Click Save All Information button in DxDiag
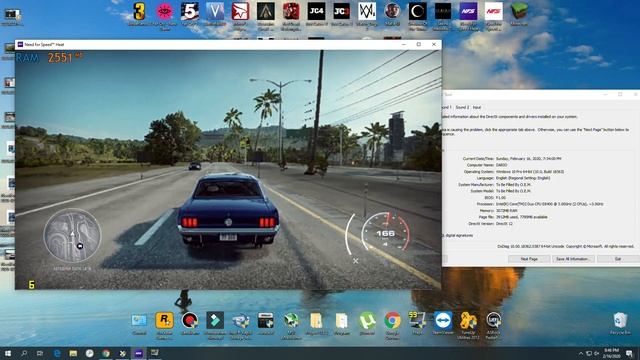 [572, 259]
